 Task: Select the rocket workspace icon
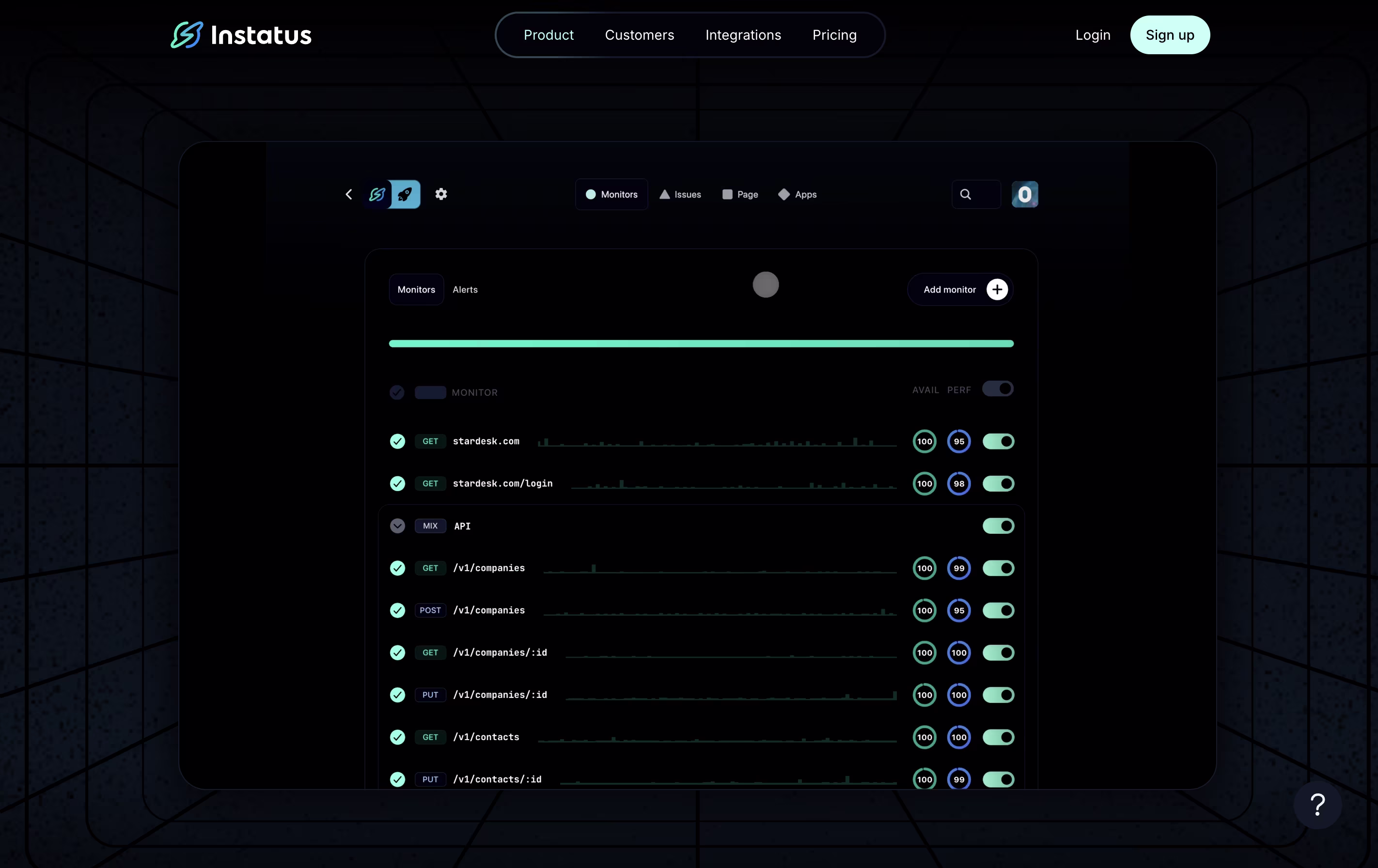point(406,195)
